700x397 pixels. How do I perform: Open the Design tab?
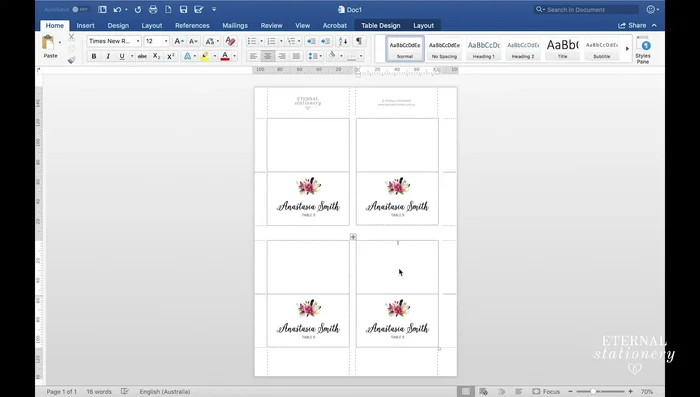tap(118, 25)
